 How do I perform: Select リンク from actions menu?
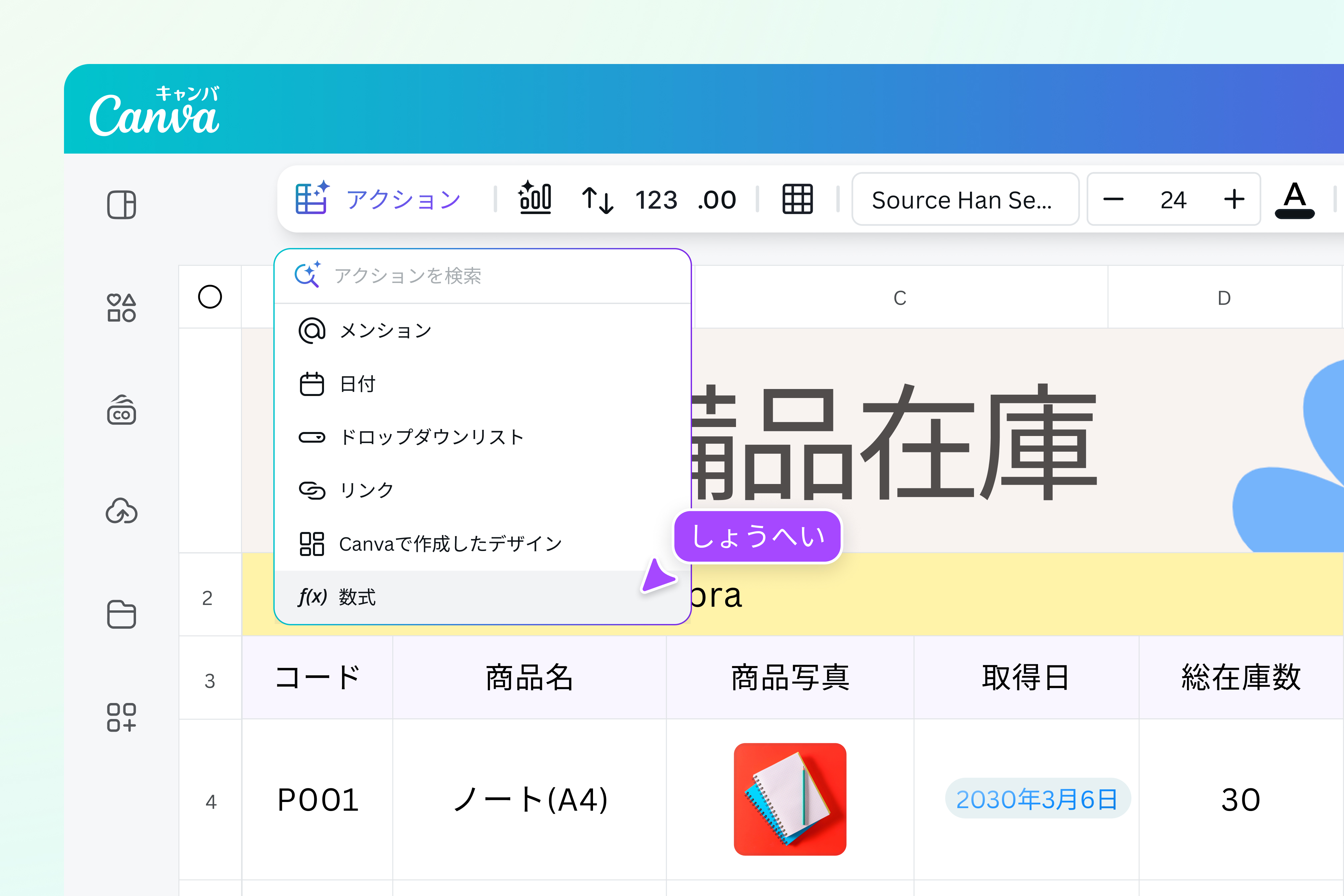[x=483, y=490]
